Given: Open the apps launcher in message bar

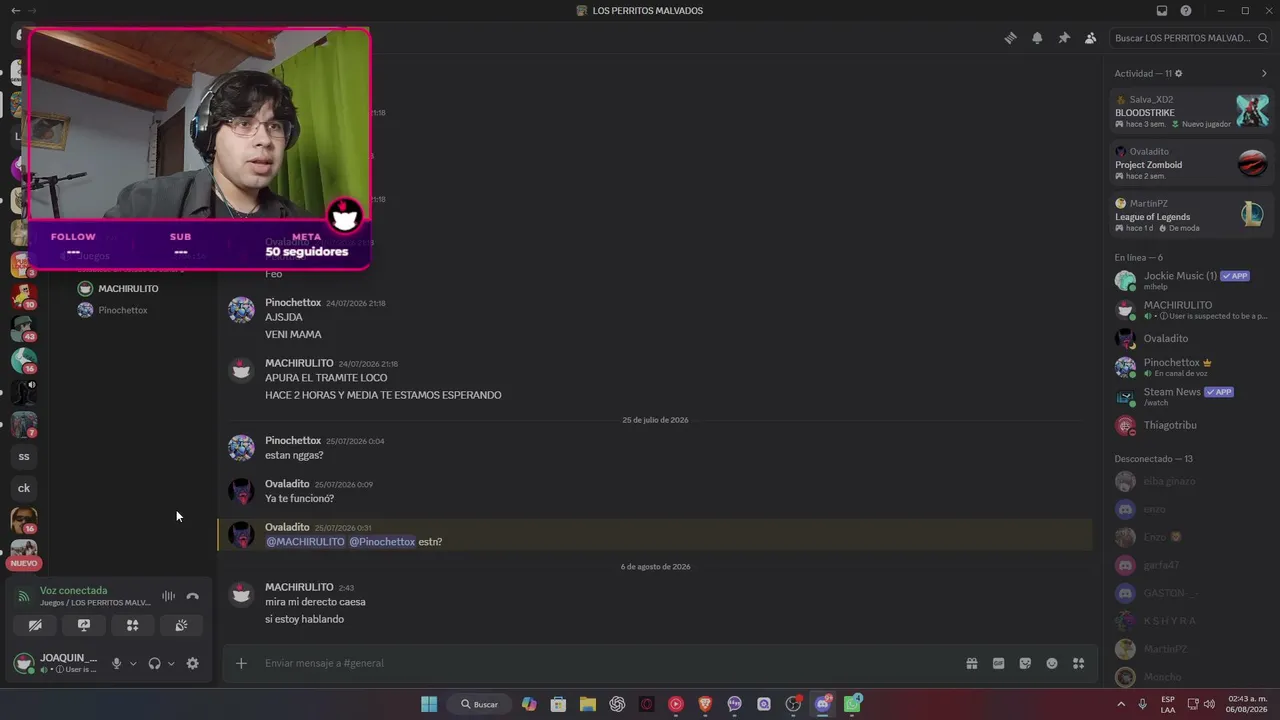Looking at the screenshot, I should (1078, 663).
